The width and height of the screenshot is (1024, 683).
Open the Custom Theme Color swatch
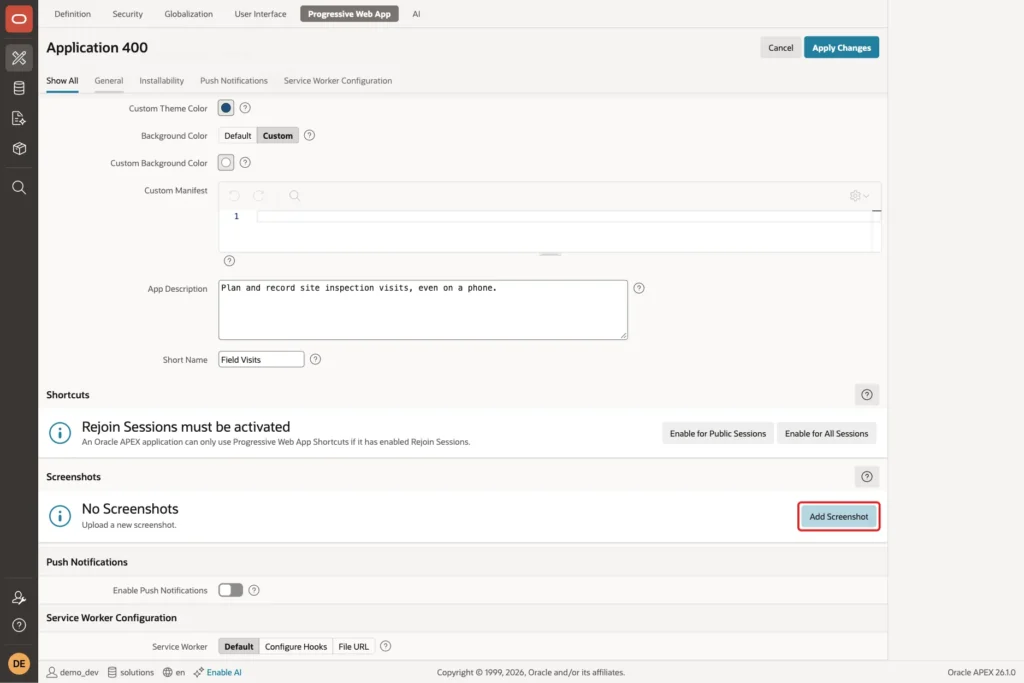[x=226, y=108]
